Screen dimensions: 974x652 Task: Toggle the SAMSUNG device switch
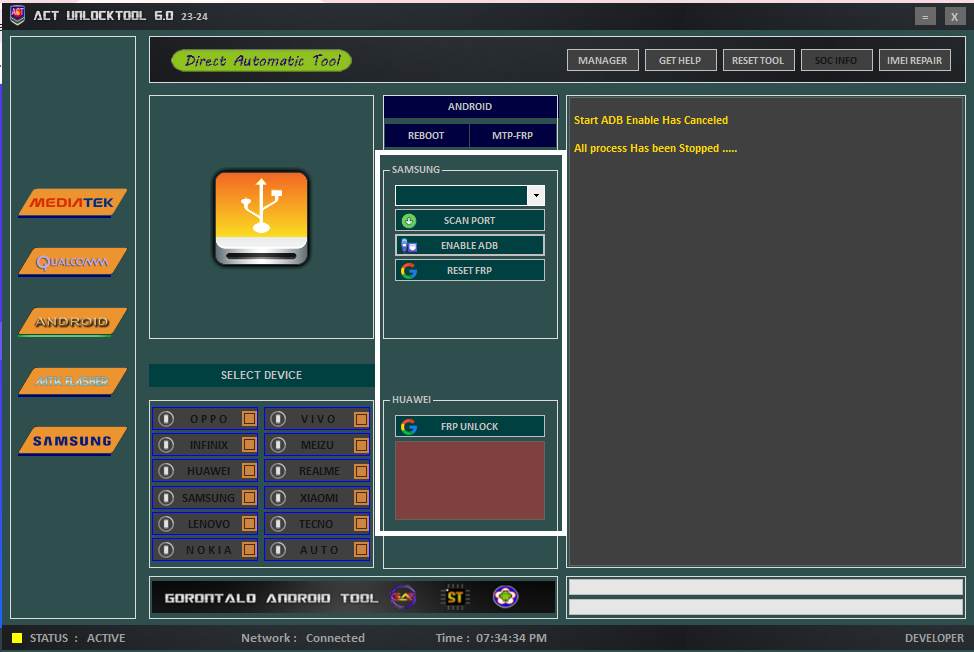(x=166, y=497)
